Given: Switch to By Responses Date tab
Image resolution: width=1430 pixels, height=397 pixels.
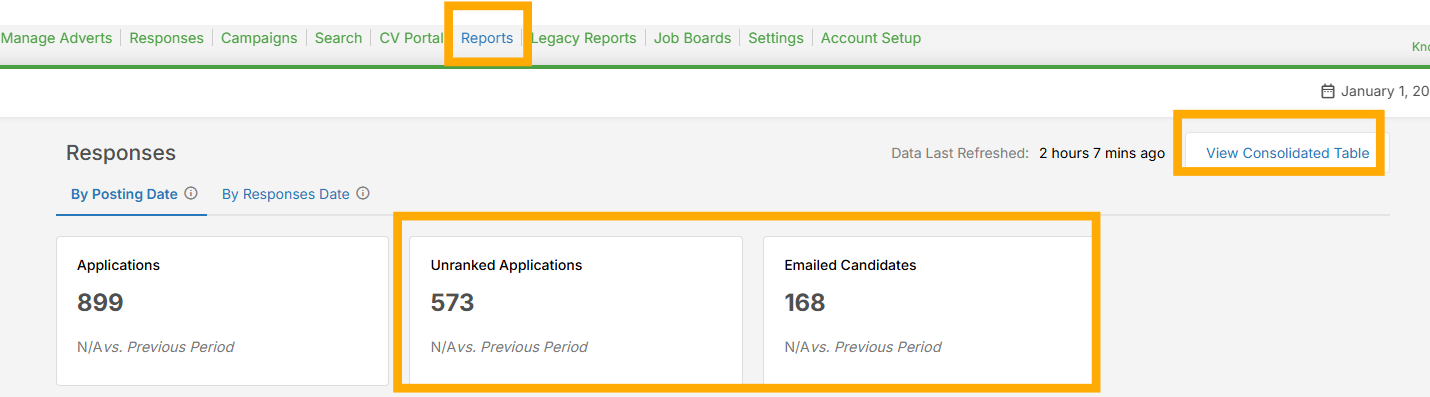Looking at the screenshot, I should point(286,194).
